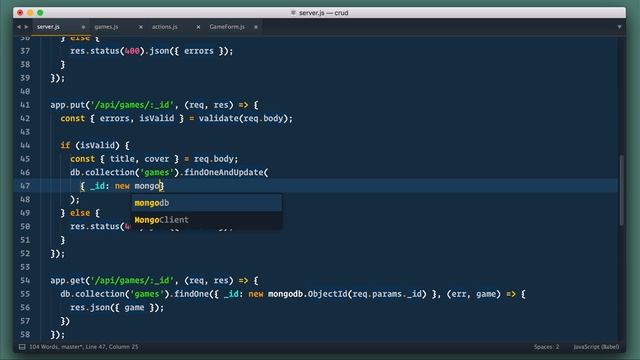Open the Spaces: 2 indentation menu
Viewport: 640px width, 360px height.
(546, 347)
